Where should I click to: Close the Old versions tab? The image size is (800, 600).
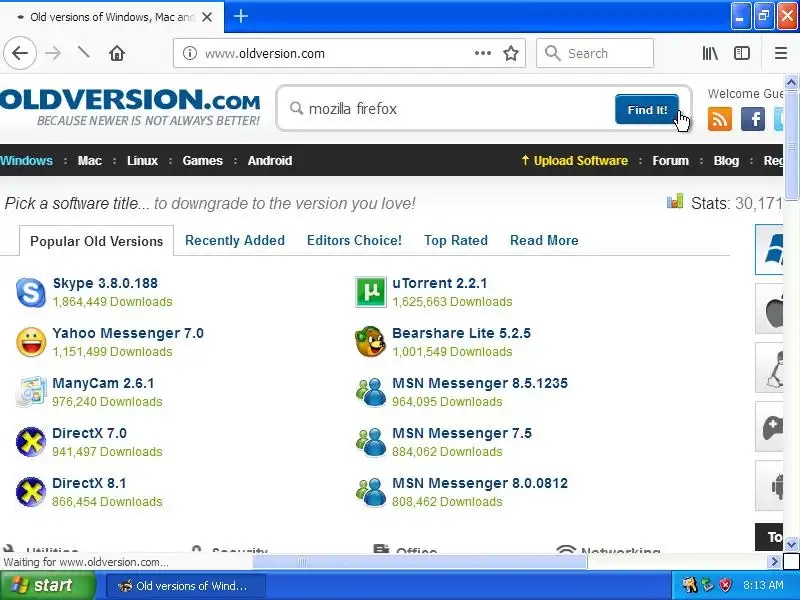tap(207, 17)
